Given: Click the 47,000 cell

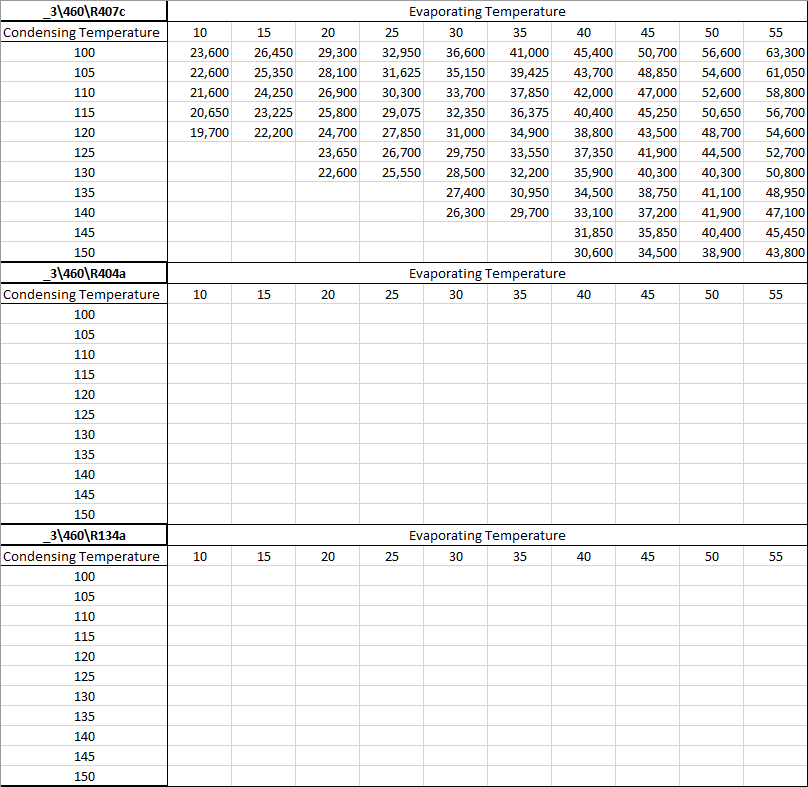Looking at the screenshot, I should 647,93.
